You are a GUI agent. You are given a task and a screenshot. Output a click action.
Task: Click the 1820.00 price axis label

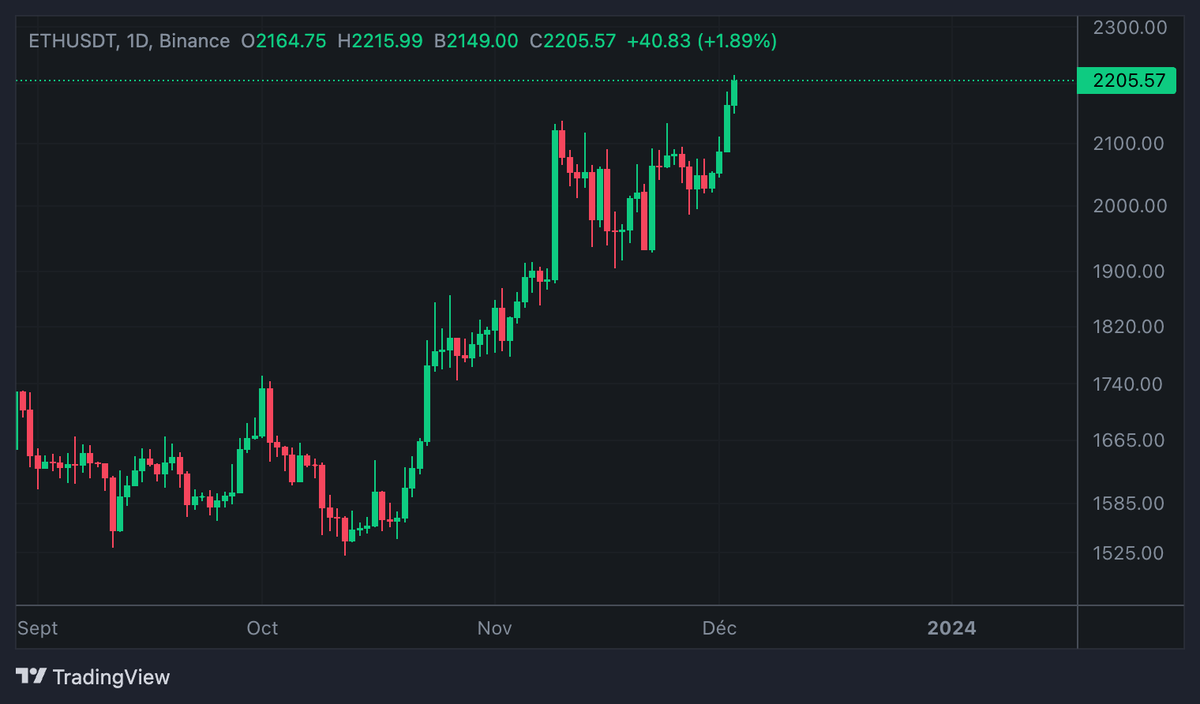(1130, 326)
